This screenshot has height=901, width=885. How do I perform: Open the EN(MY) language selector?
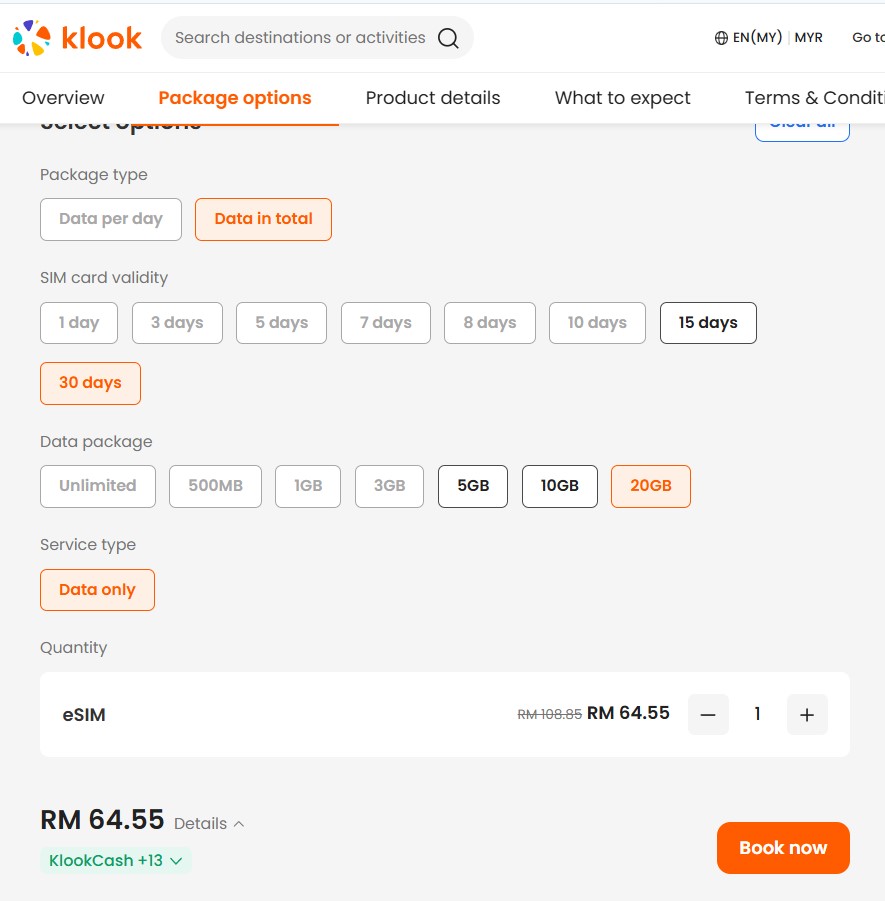tap(756, 38)
